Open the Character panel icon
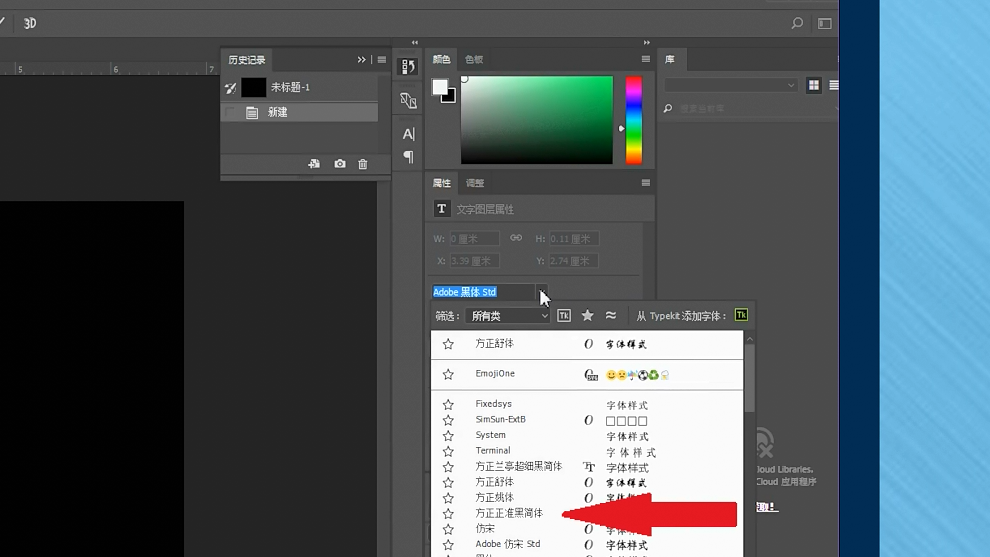The height and width of the screenshot is (557, 990). (409, 134)
